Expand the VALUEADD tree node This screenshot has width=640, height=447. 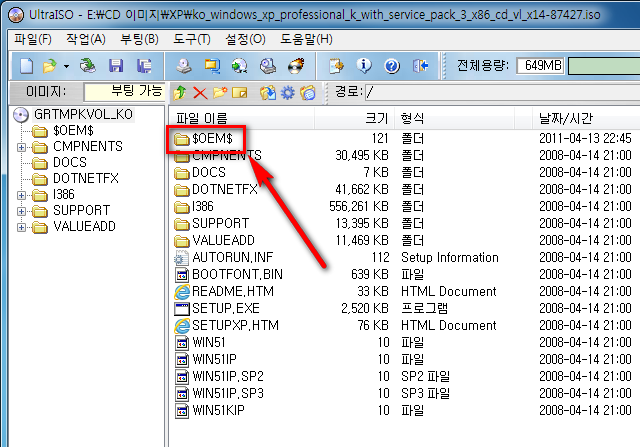(21, 227)
